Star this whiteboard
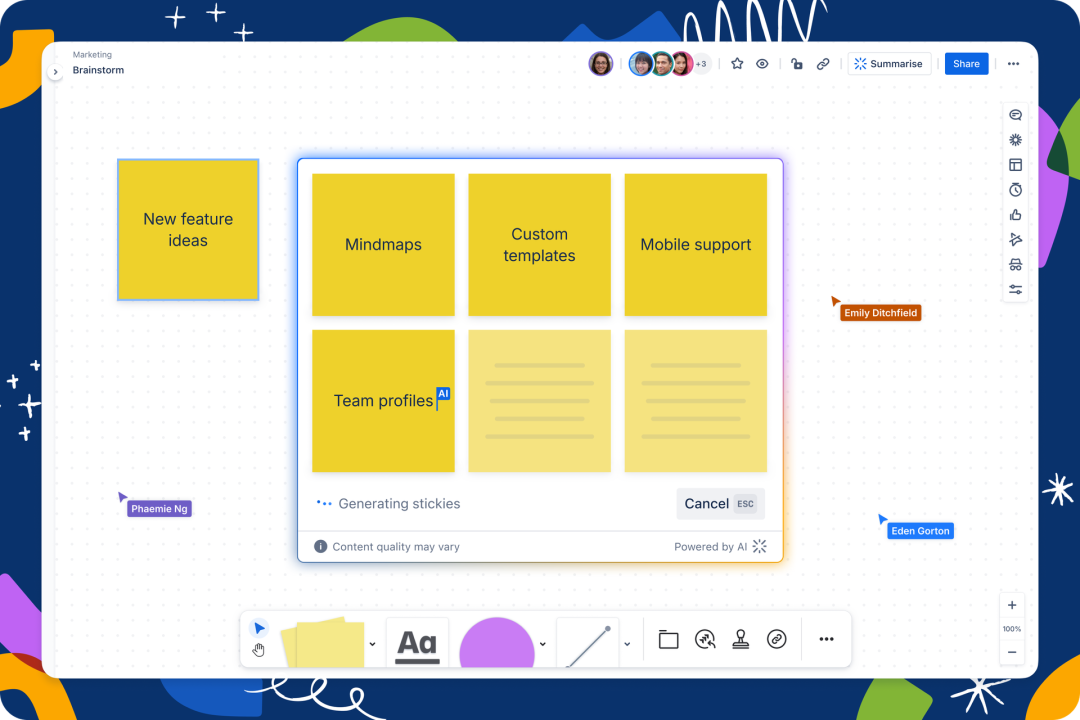The image size is (1080, 720). click(x=737, y=63)
